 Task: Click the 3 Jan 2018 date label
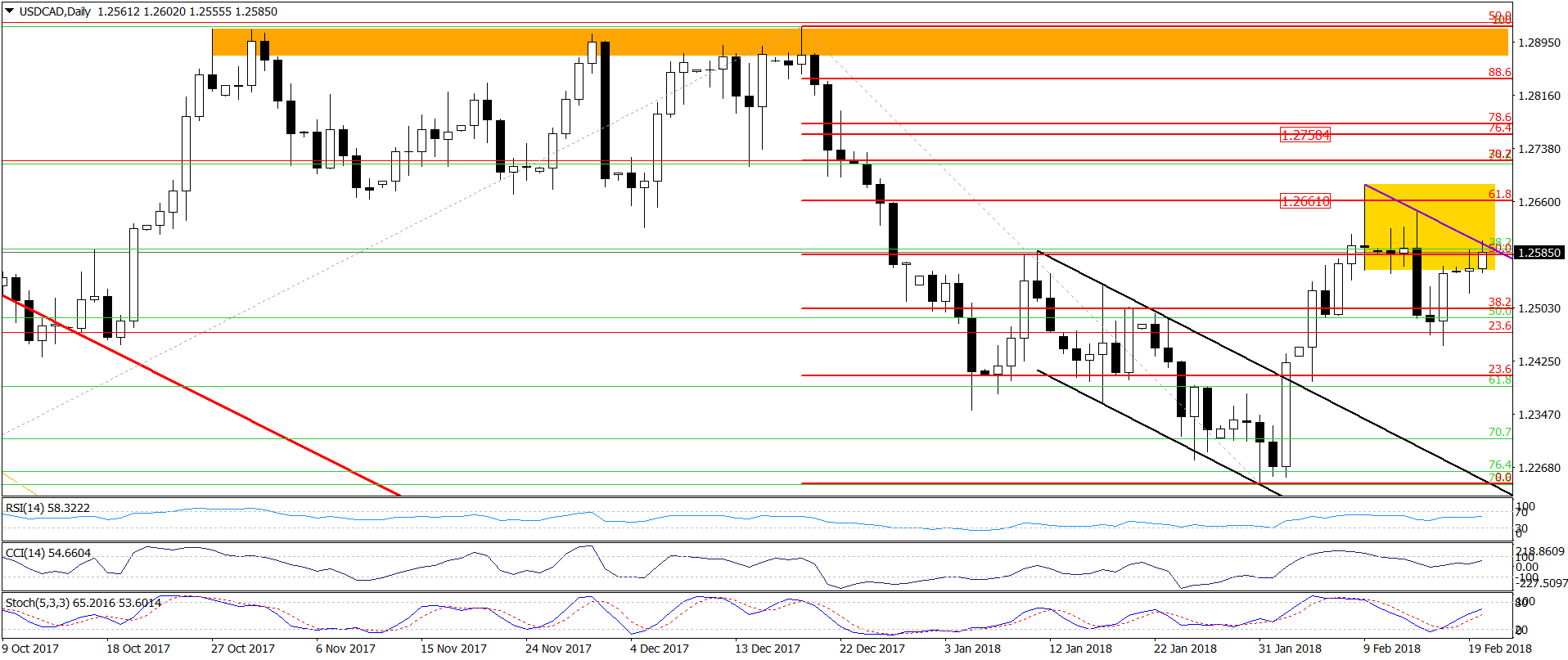point(972,649)
